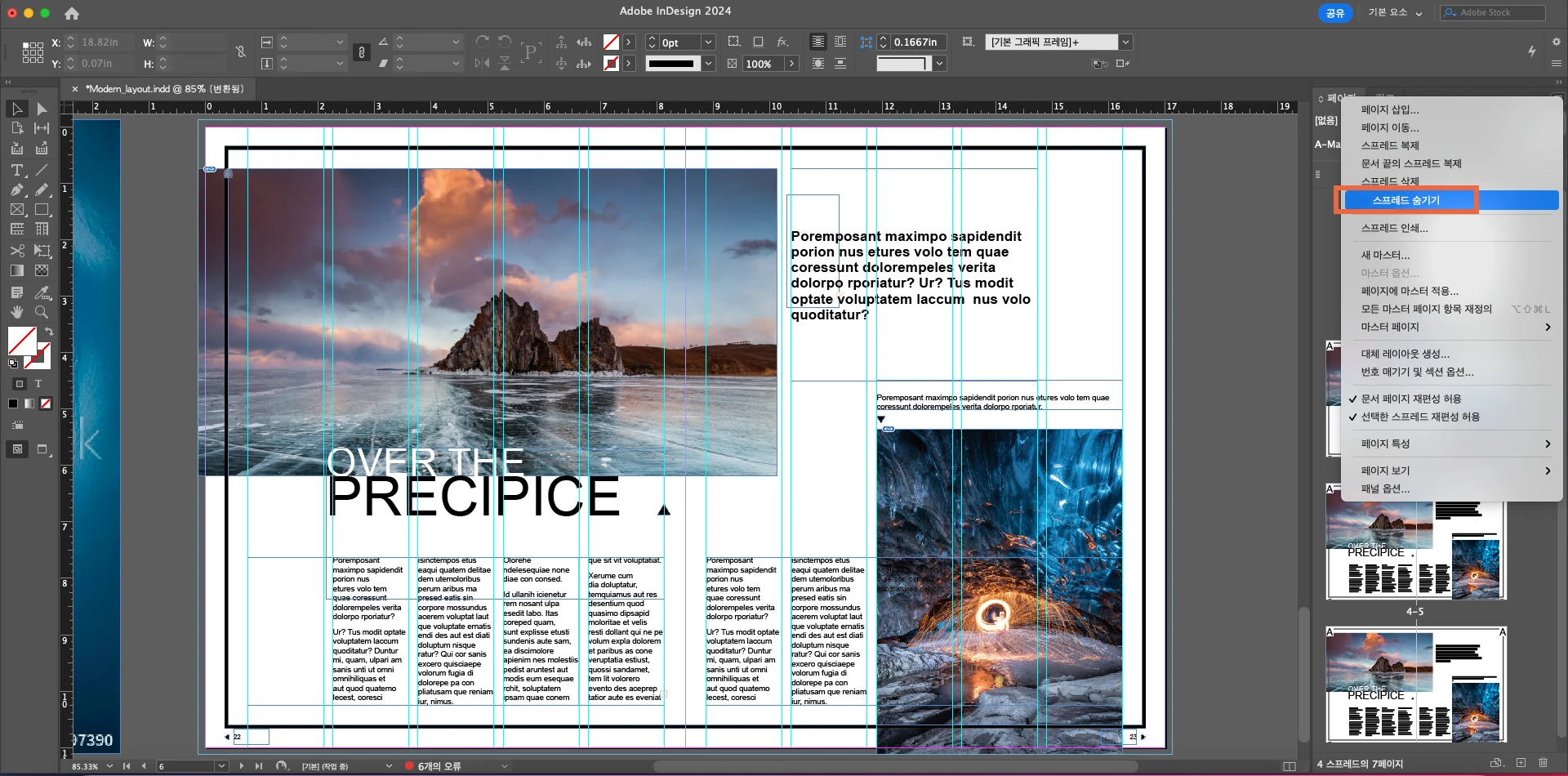
Task: Toggle constrain proportions link icon
Action: click(240, 52)
